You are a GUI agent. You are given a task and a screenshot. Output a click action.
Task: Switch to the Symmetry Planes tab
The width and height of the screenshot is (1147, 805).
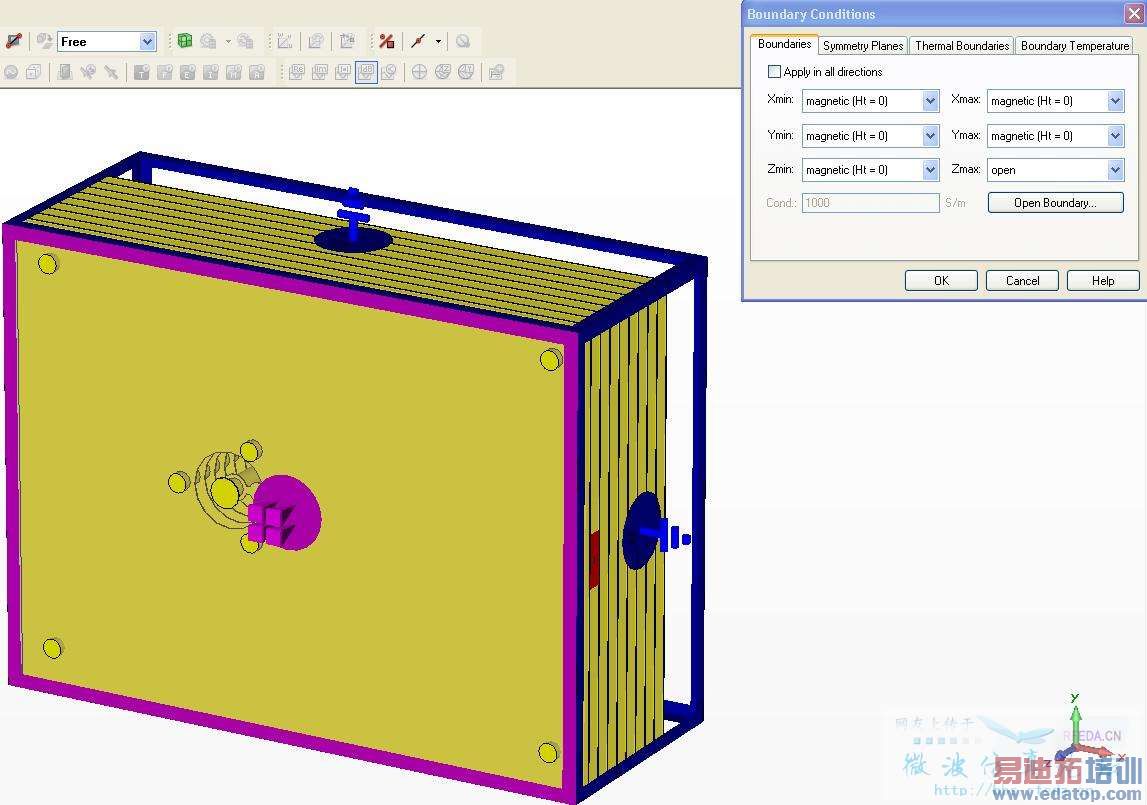click(x=863, y=45)
